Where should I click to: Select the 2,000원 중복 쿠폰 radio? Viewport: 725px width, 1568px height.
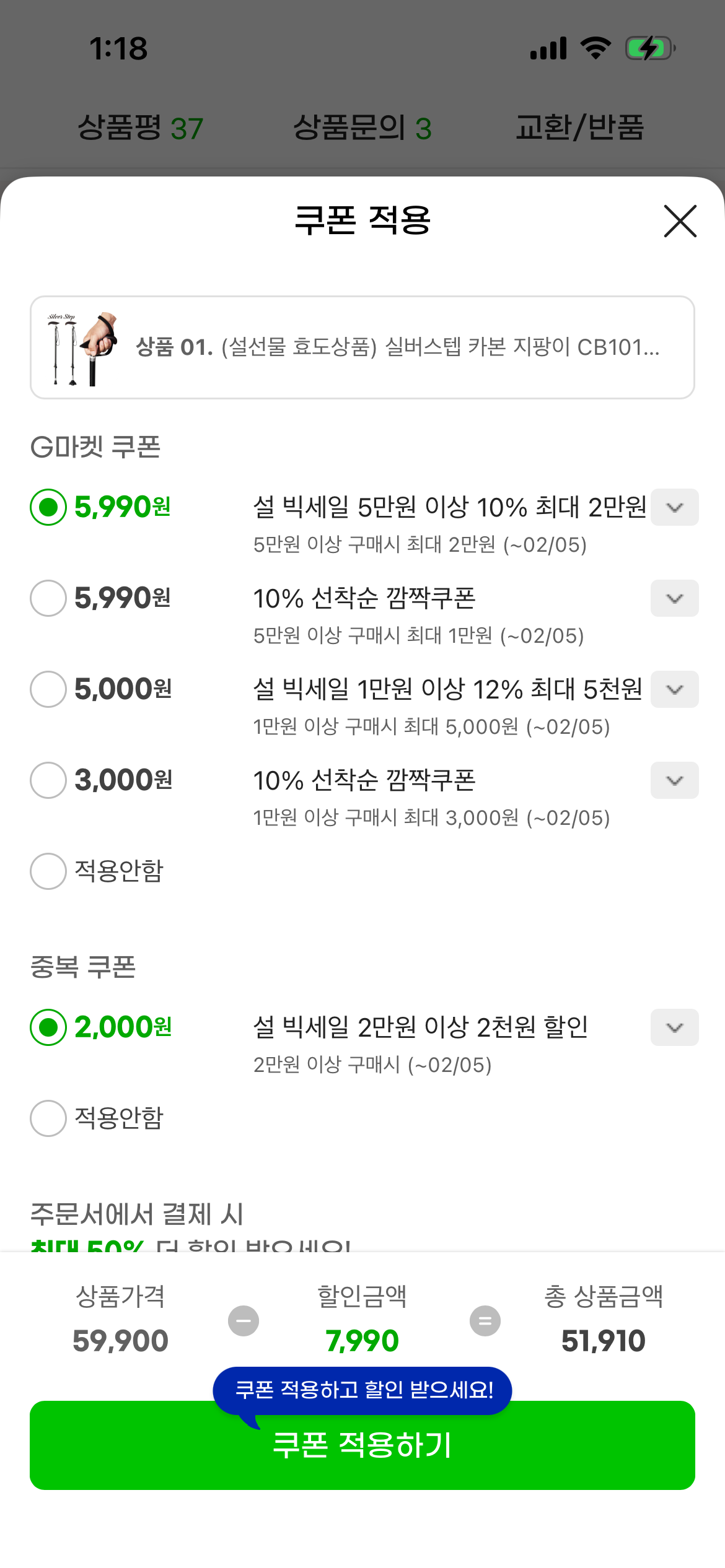[x=48, y=1027]
